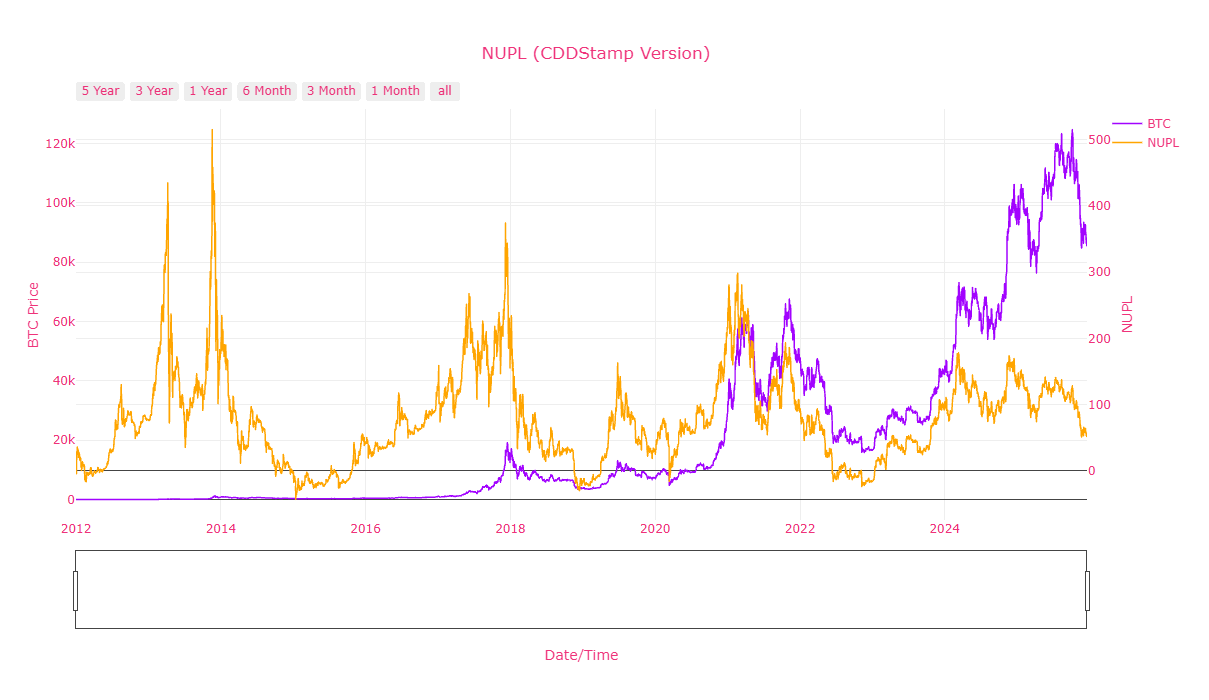Select the BTC Price axis title

pyautogui.click(x=33, y=315)
